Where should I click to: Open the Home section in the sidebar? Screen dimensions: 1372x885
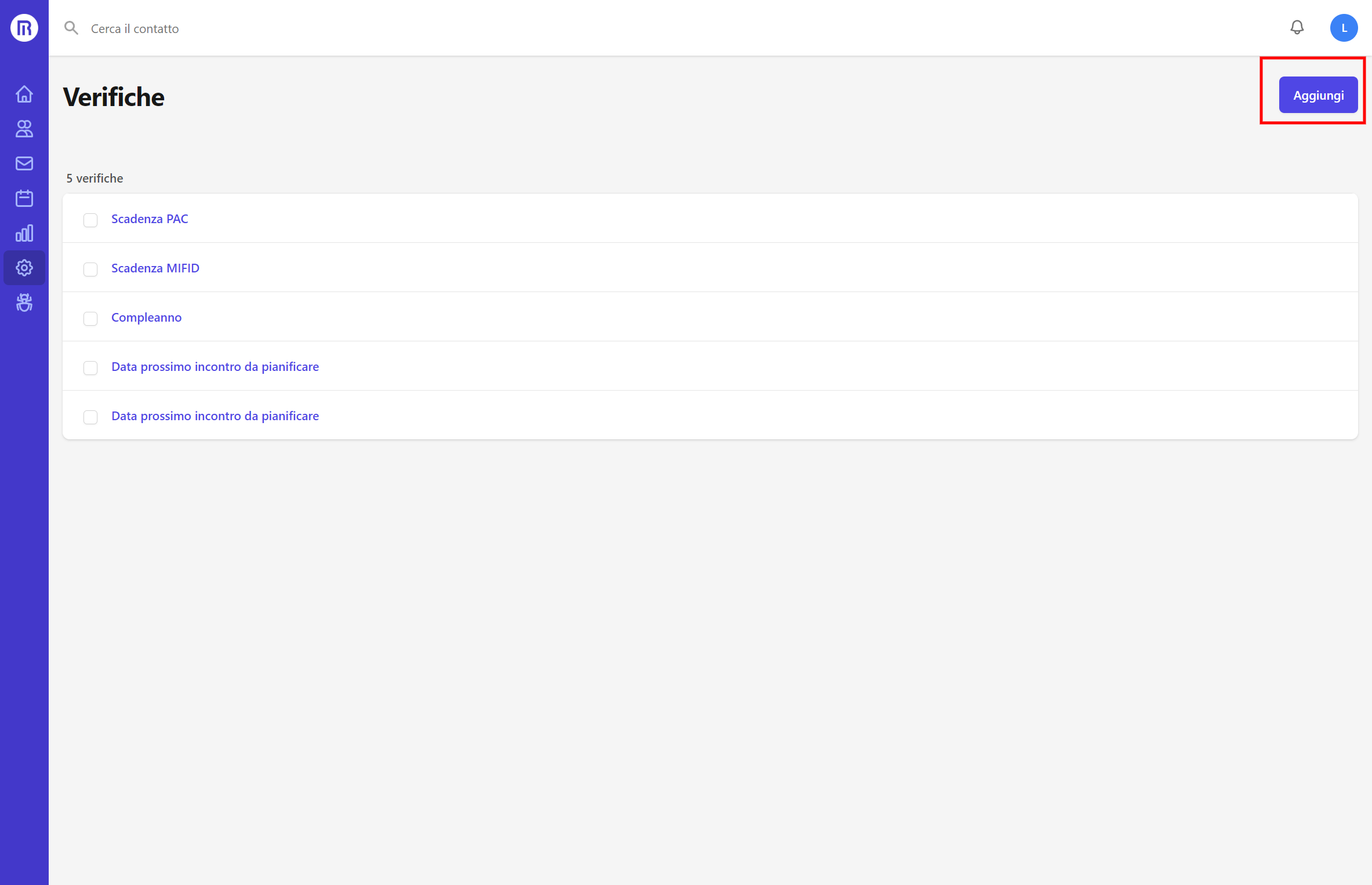coord(24,94)
